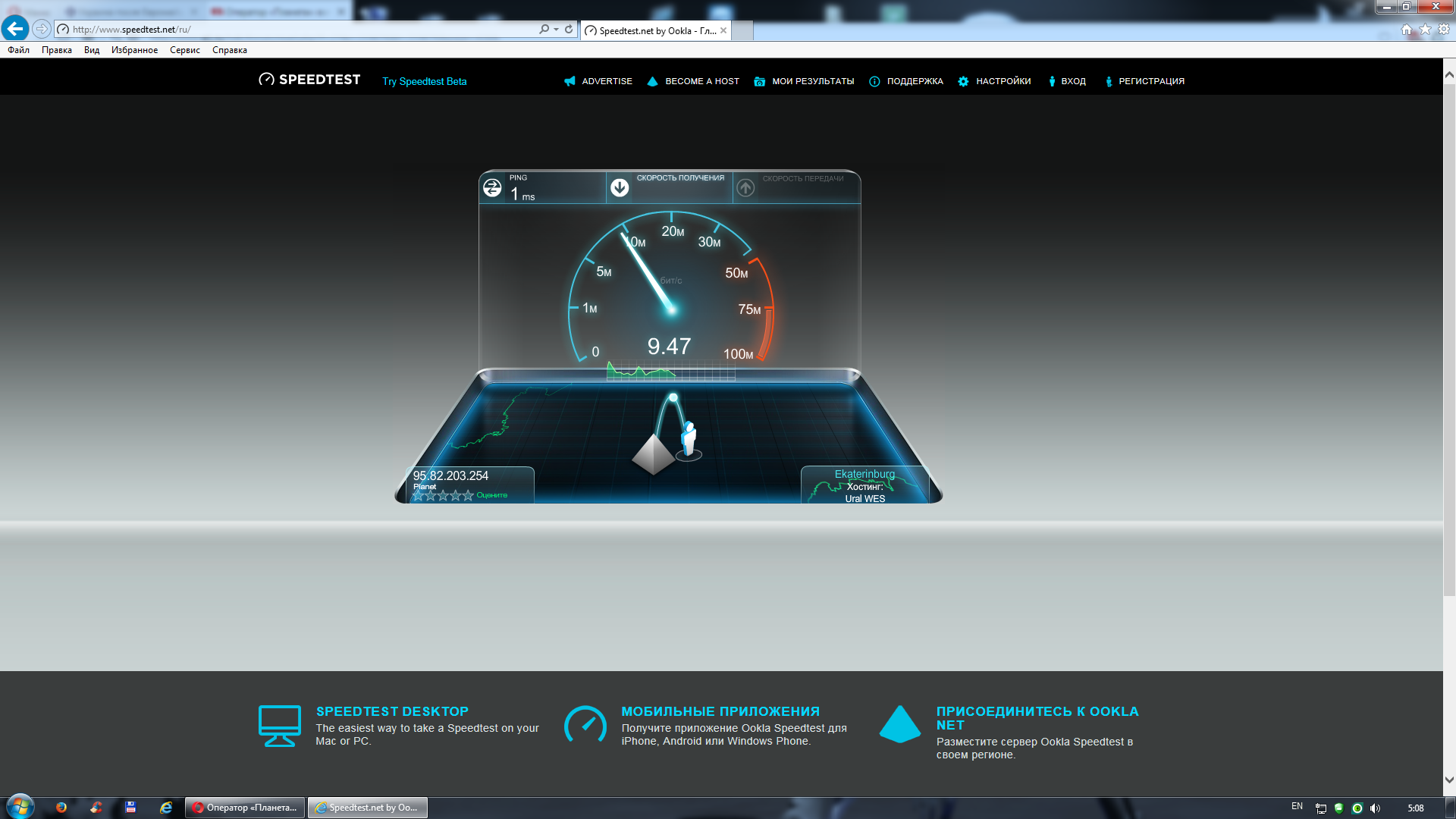Open the Избранное menu
Screen dimensions: 1456x819
click(134, 50)
